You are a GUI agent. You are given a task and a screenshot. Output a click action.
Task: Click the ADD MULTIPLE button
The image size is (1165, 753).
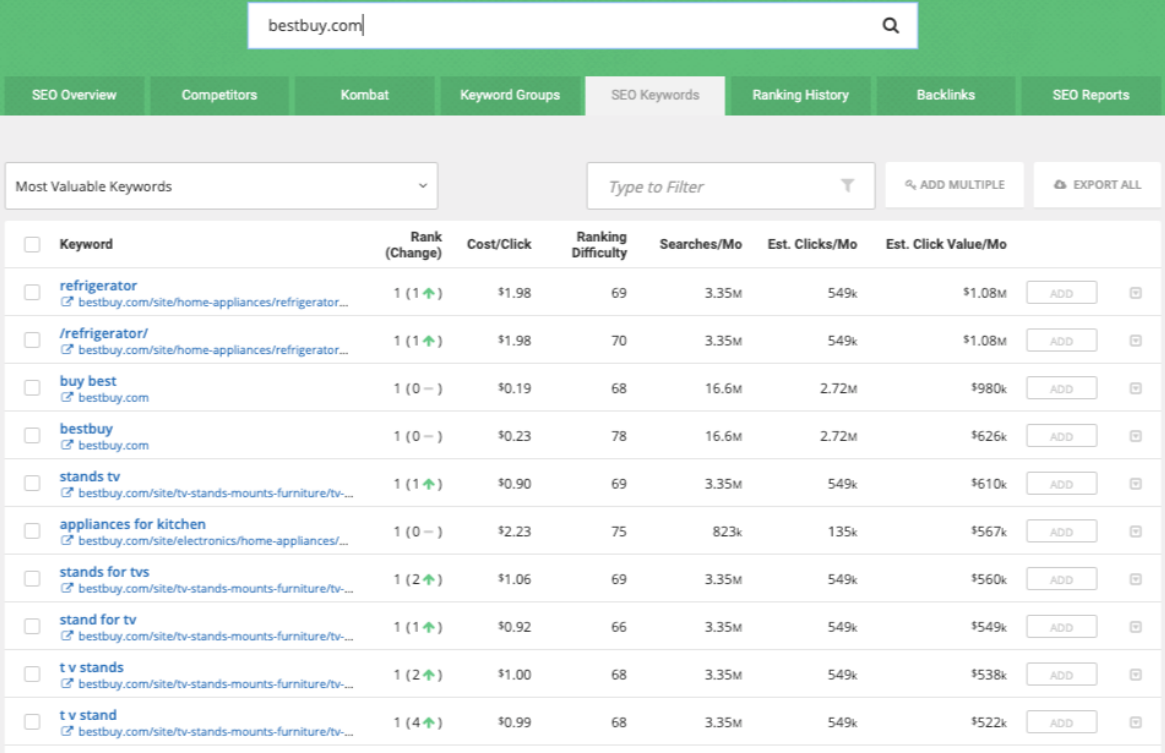[955, 184]
